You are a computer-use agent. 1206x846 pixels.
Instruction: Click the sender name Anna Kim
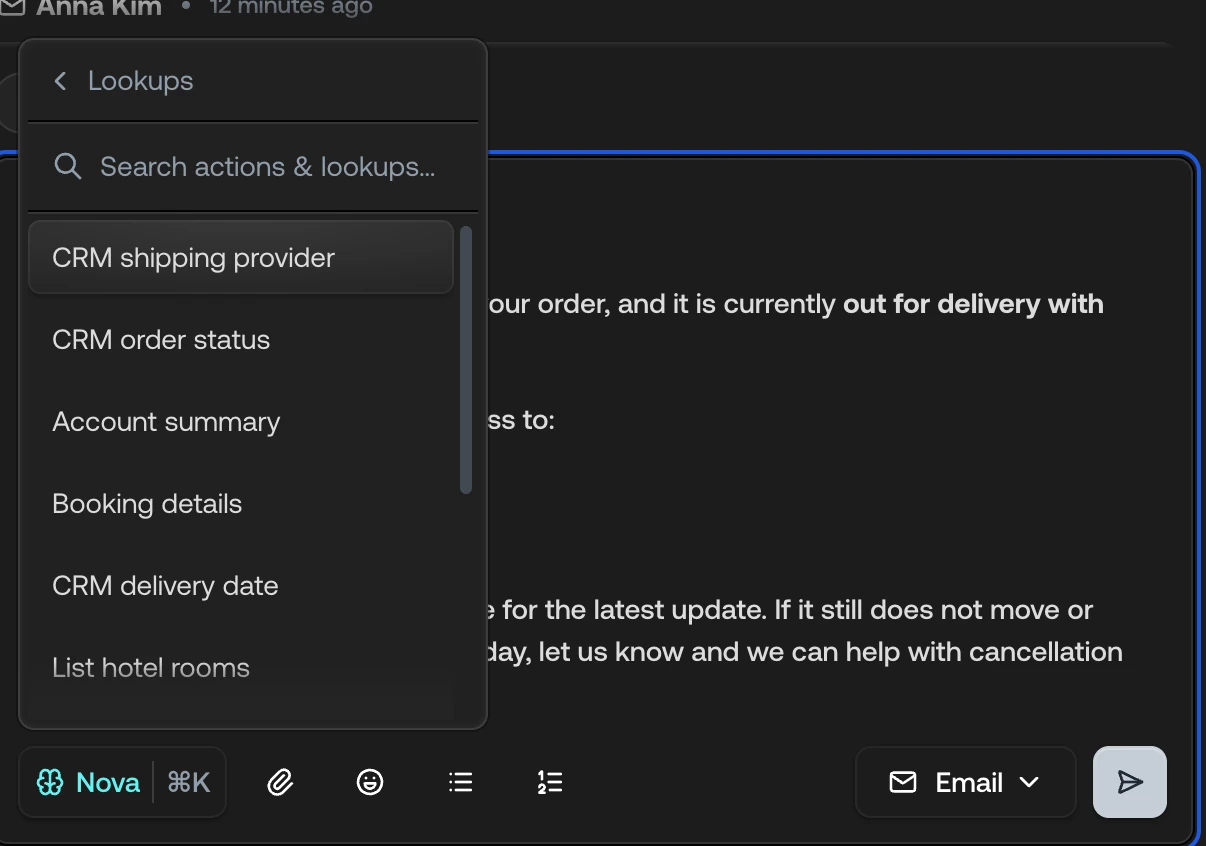click(99, 8)
